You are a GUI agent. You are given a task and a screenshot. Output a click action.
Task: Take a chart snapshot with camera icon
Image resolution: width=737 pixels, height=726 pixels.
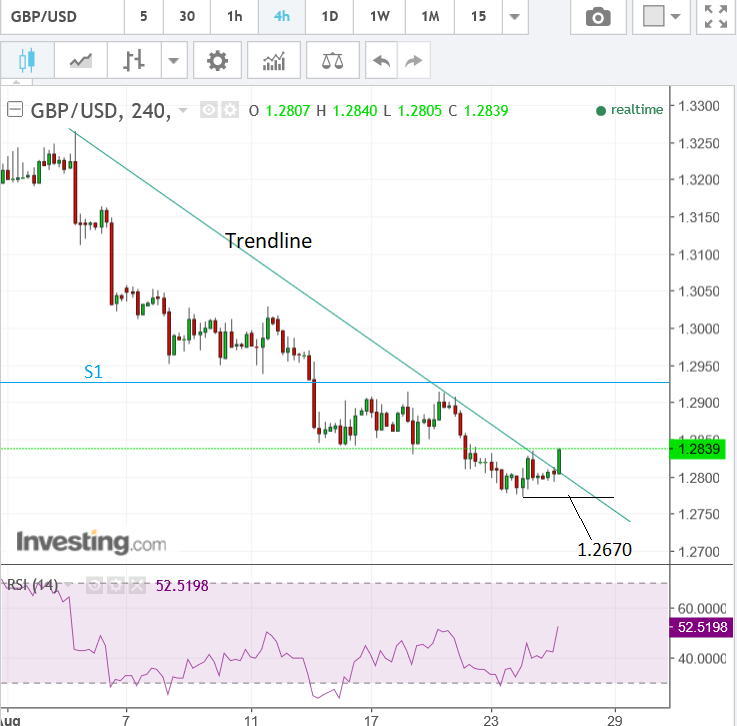point(598,17)
